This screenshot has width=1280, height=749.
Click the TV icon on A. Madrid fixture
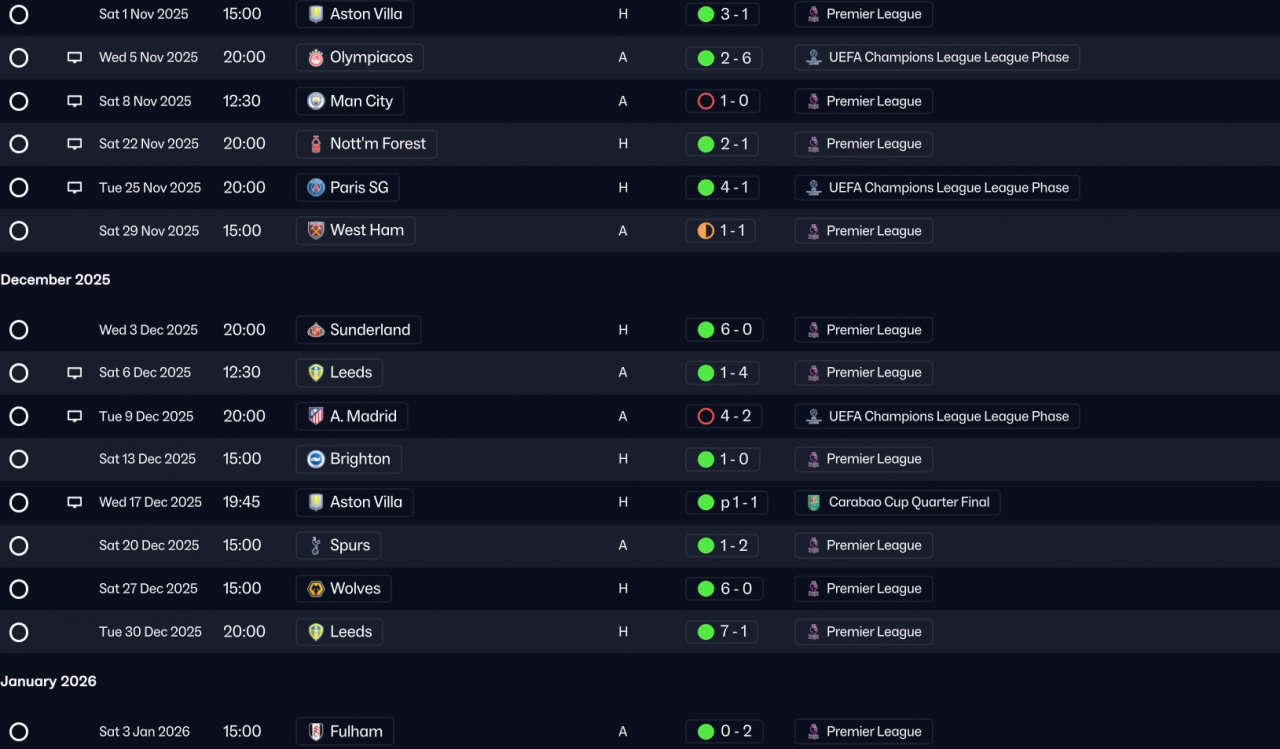pyautogui.click(x=75, y=416)
